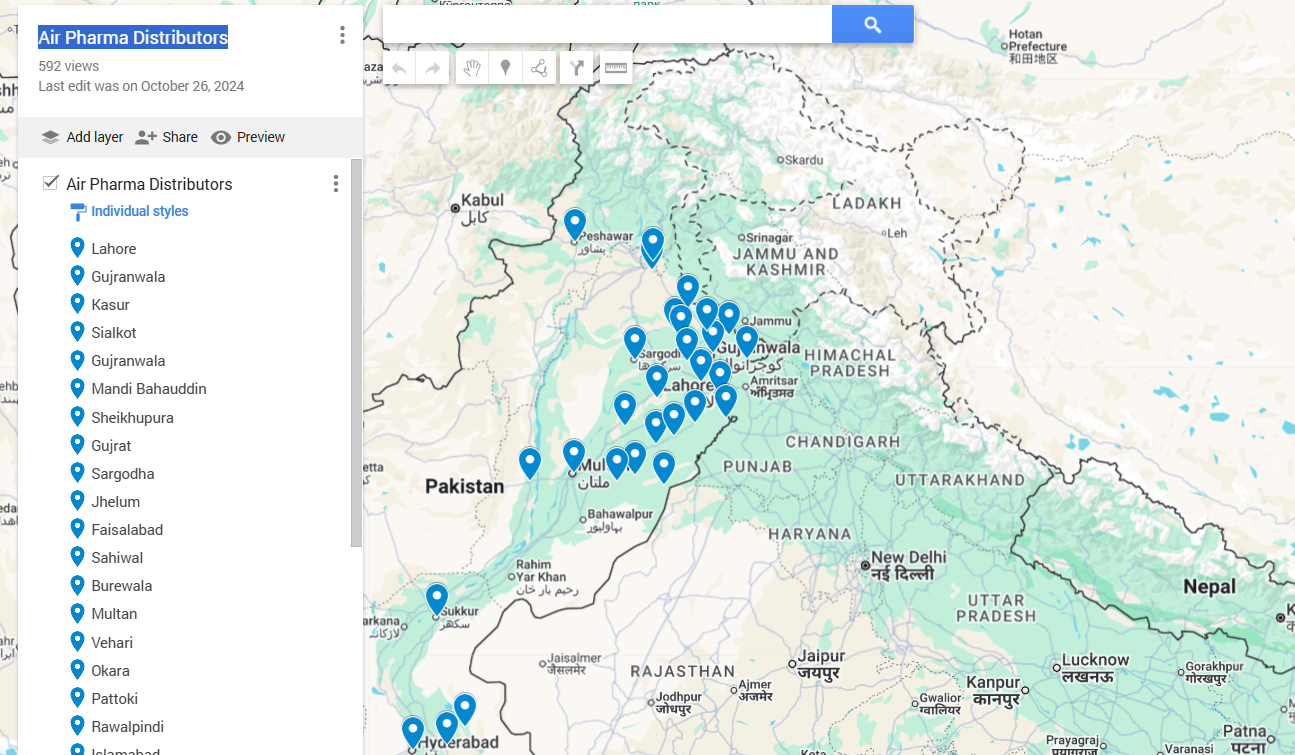Open map Preview
The height and width of the screenshot is (755, 1295).
click(248, 137)
